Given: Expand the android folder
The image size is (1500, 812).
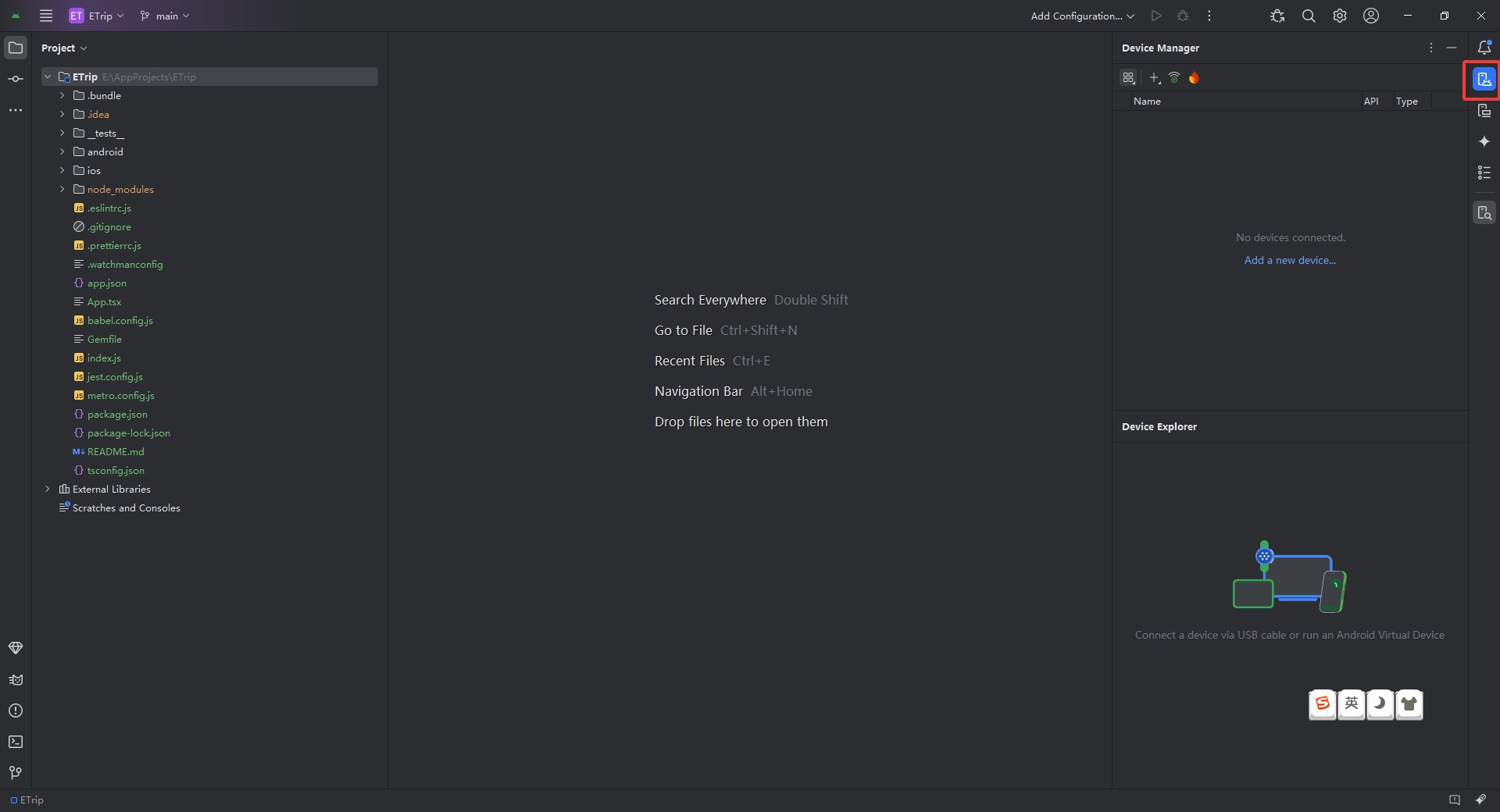Looking at the screenshot, I should (x=62, y=151).
